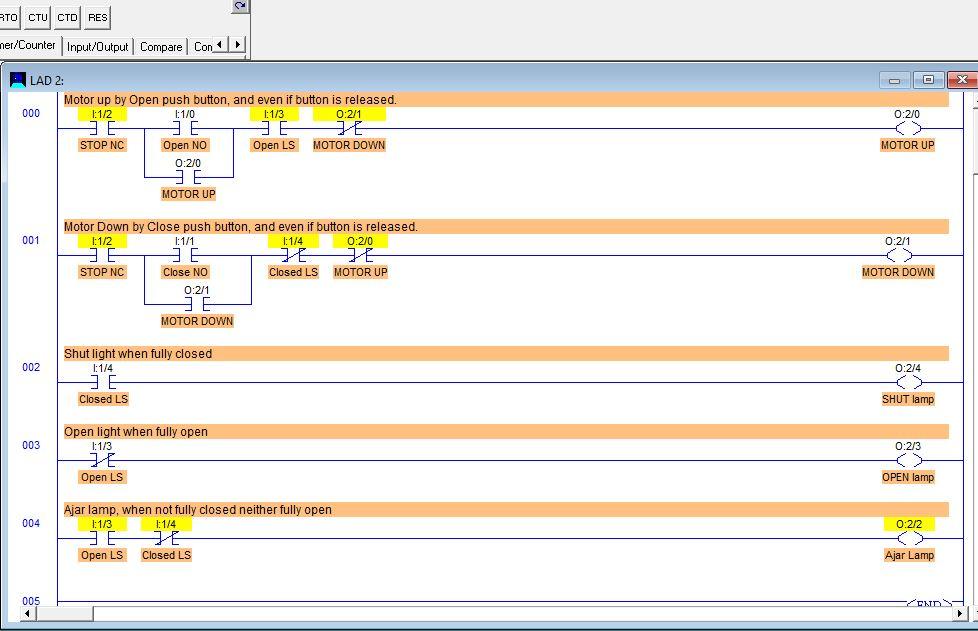
Task: Insert an RTO retentive timer instruction
Action: pyautogui.click(x=7, y=17)
